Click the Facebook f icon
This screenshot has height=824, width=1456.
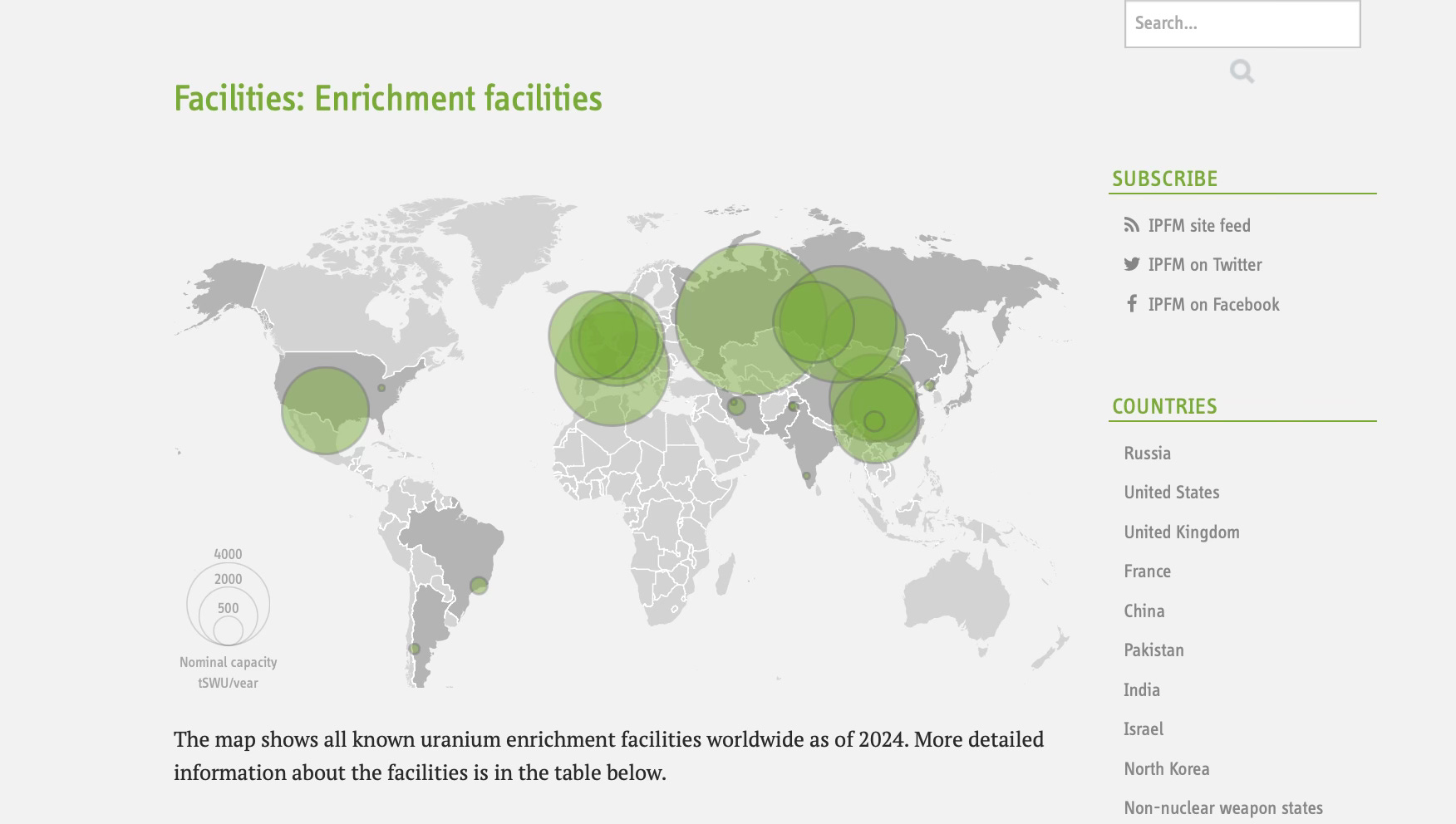tap(1131, 303)
